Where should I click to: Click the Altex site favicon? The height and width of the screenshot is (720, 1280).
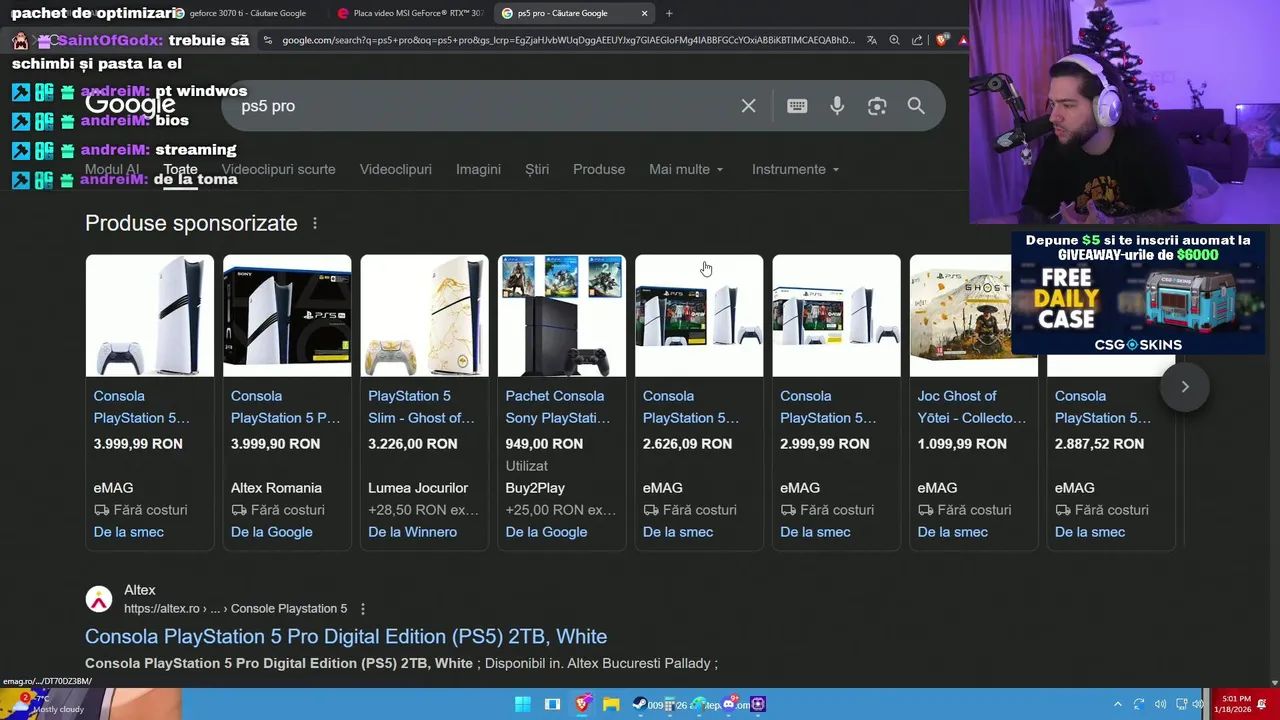(99, 599)
